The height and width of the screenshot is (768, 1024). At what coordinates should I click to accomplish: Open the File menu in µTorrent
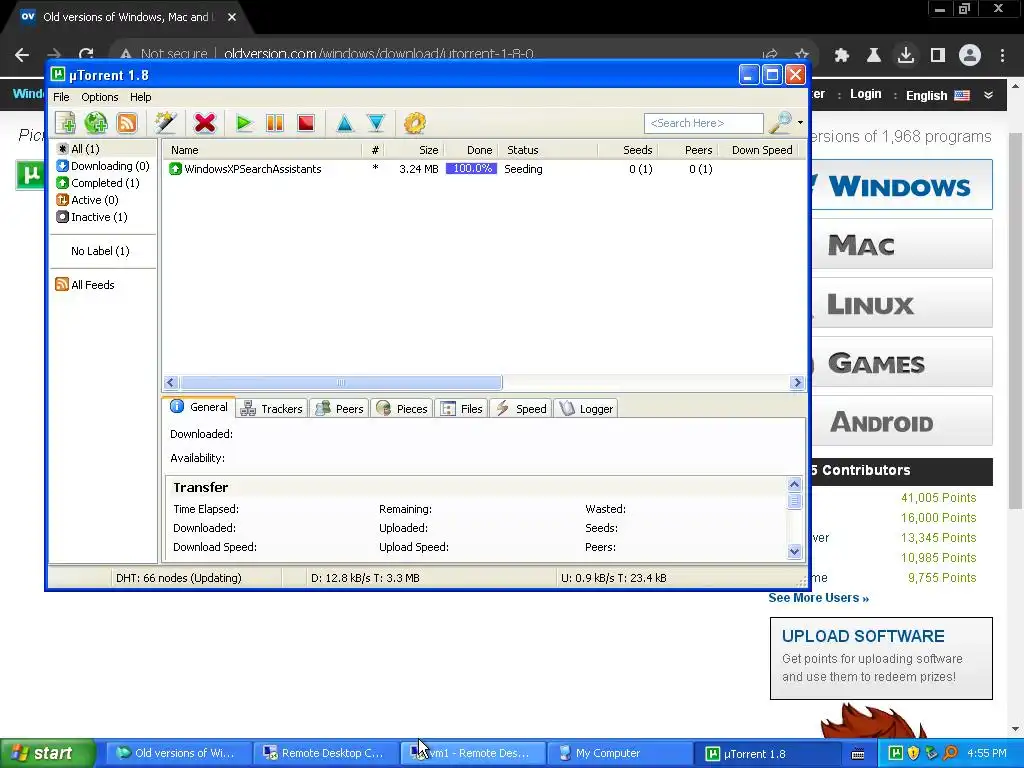point(61,97)
